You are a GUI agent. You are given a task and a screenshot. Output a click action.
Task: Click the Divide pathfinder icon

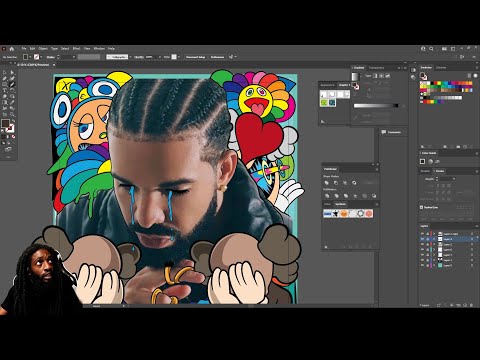pyautogui.click(x=327, y=196)
